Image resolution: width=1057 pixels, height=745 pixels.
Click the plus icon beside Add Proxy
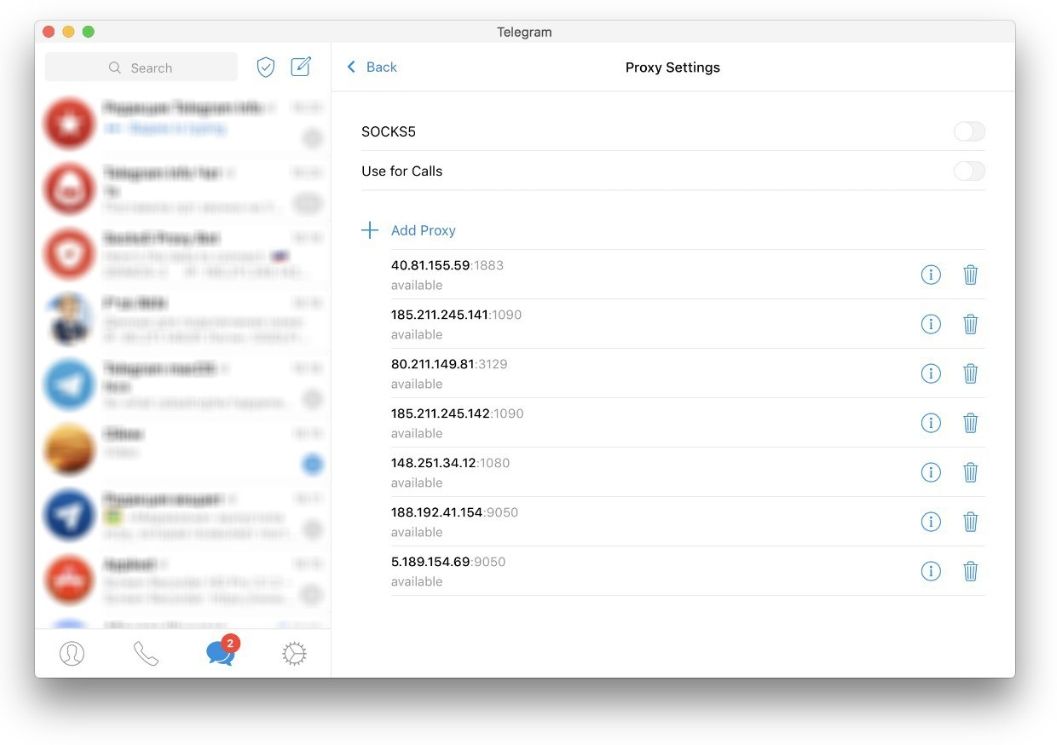(x=369, y=231)
